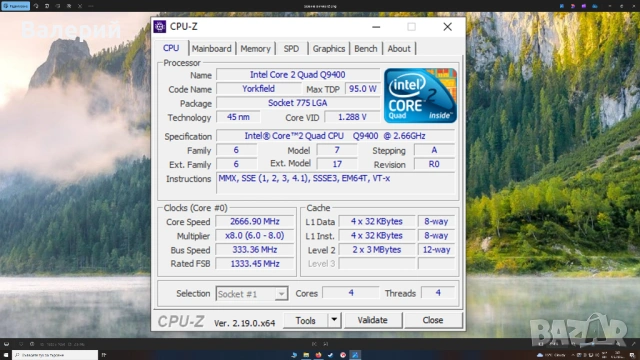Click the version text Ver. 2.19.0.x64
This screenshot has height=360, width=640.
(x=244, y=323)
